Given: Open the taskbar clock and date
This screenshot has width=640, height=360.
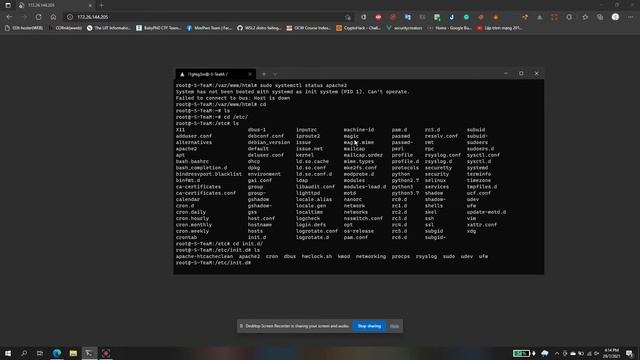Looking at the screenshot, I should pyautogui.click(x=611, y=353).
